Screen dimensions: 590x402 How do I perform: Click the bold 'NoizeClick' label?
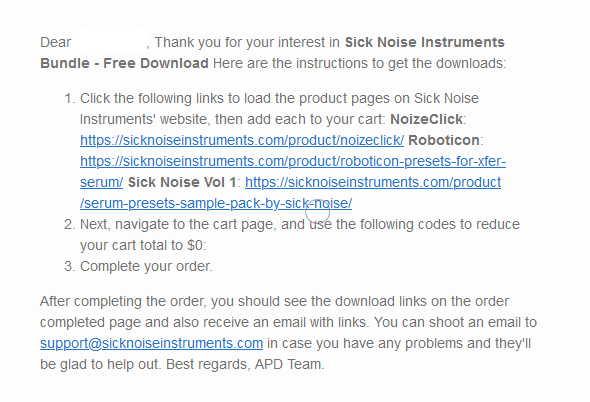click(x=426, y=119)
